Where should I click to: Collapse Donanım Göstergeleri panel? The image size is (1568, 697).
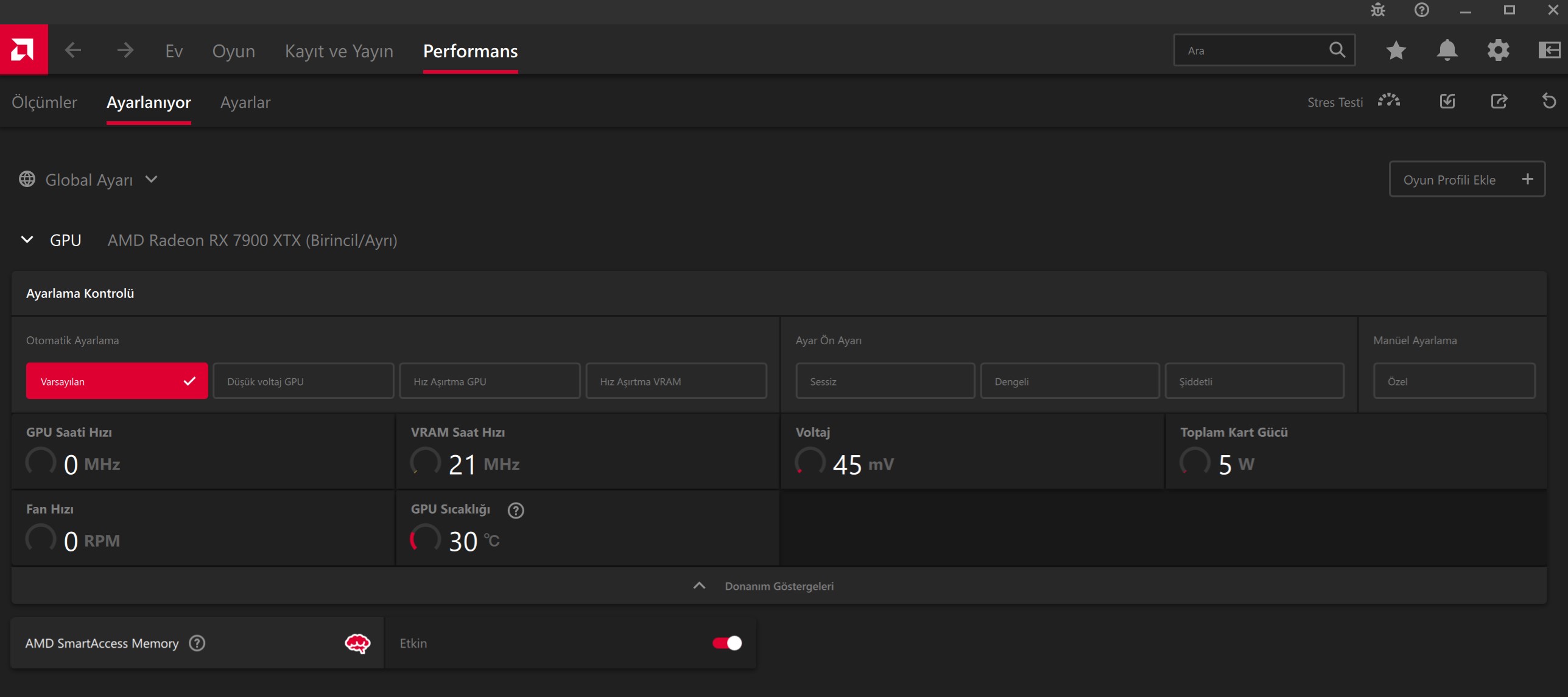[779, 586]
